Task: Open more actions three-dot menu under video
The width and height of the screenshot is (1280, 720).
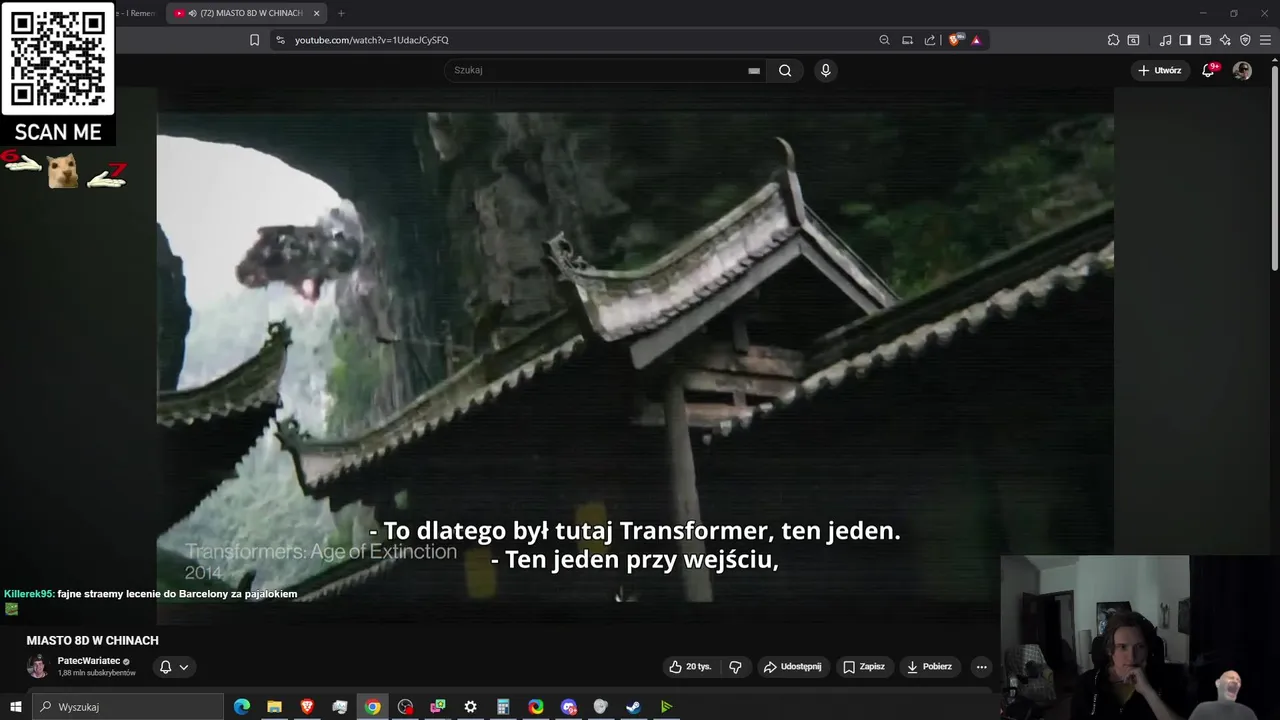Action: click(x=981, y=667)
